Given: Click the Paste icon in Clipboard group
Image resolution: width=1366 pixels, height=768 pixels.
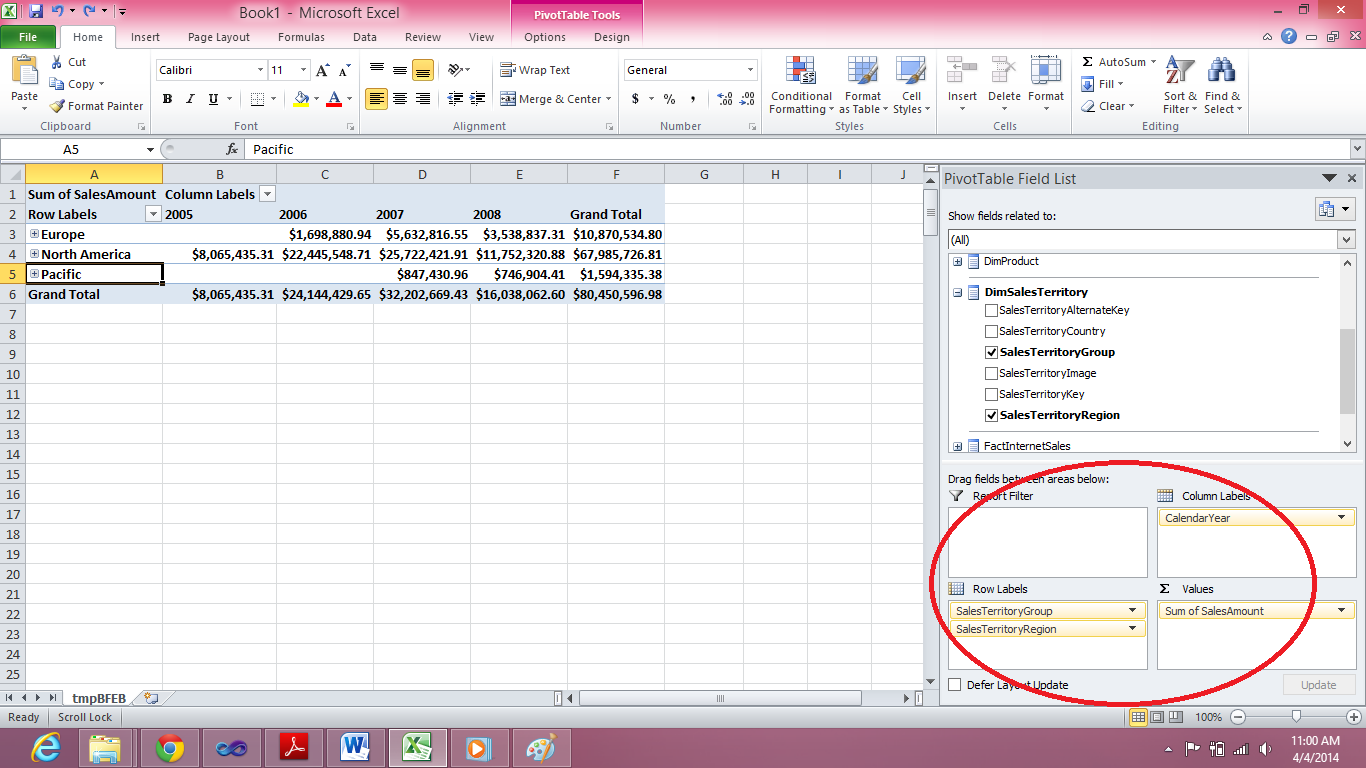Looking at the screenshot, I should [24, 72].
